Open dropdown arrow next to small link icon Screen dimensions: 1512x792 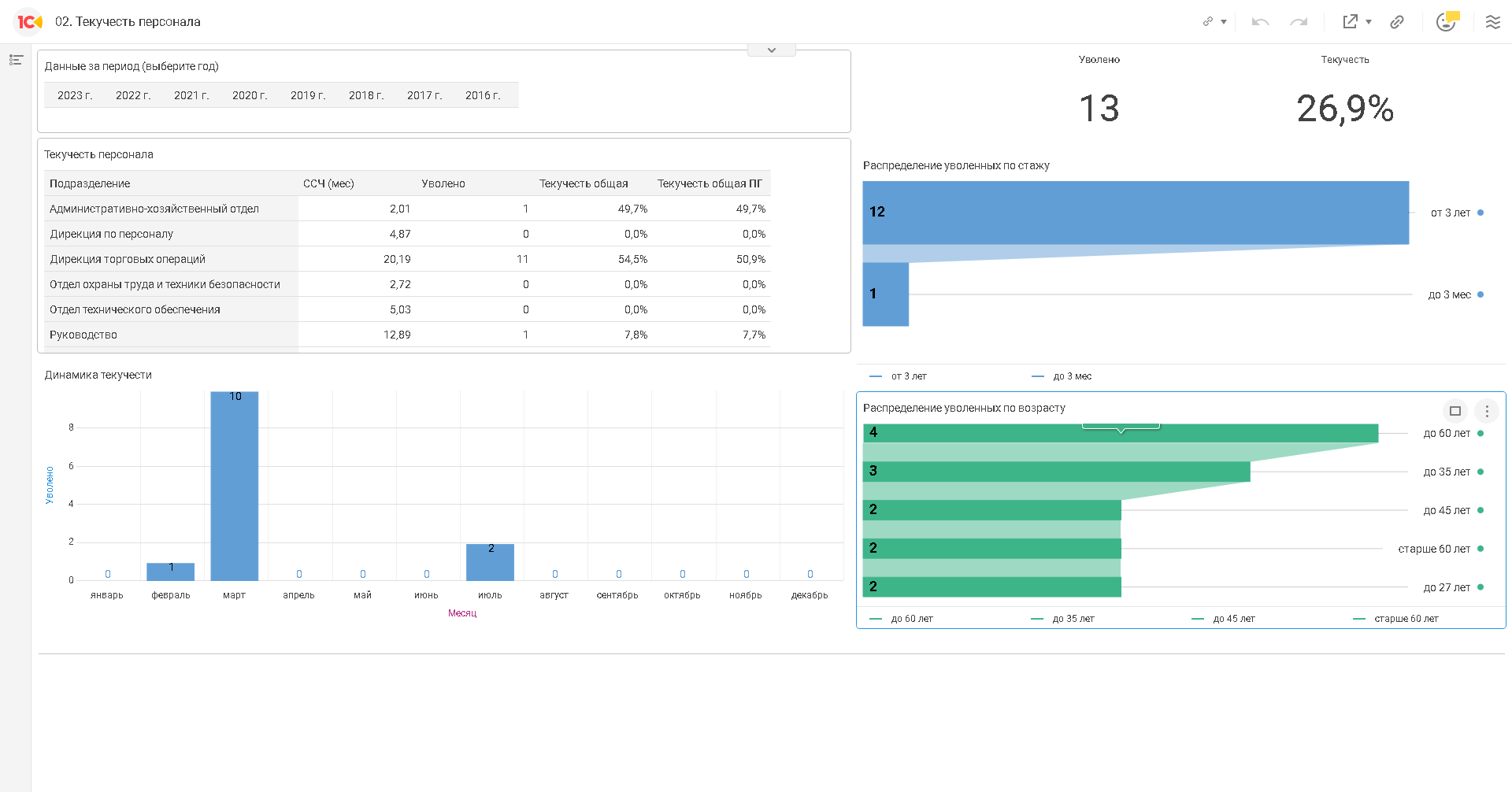(x=1224, y=22)
